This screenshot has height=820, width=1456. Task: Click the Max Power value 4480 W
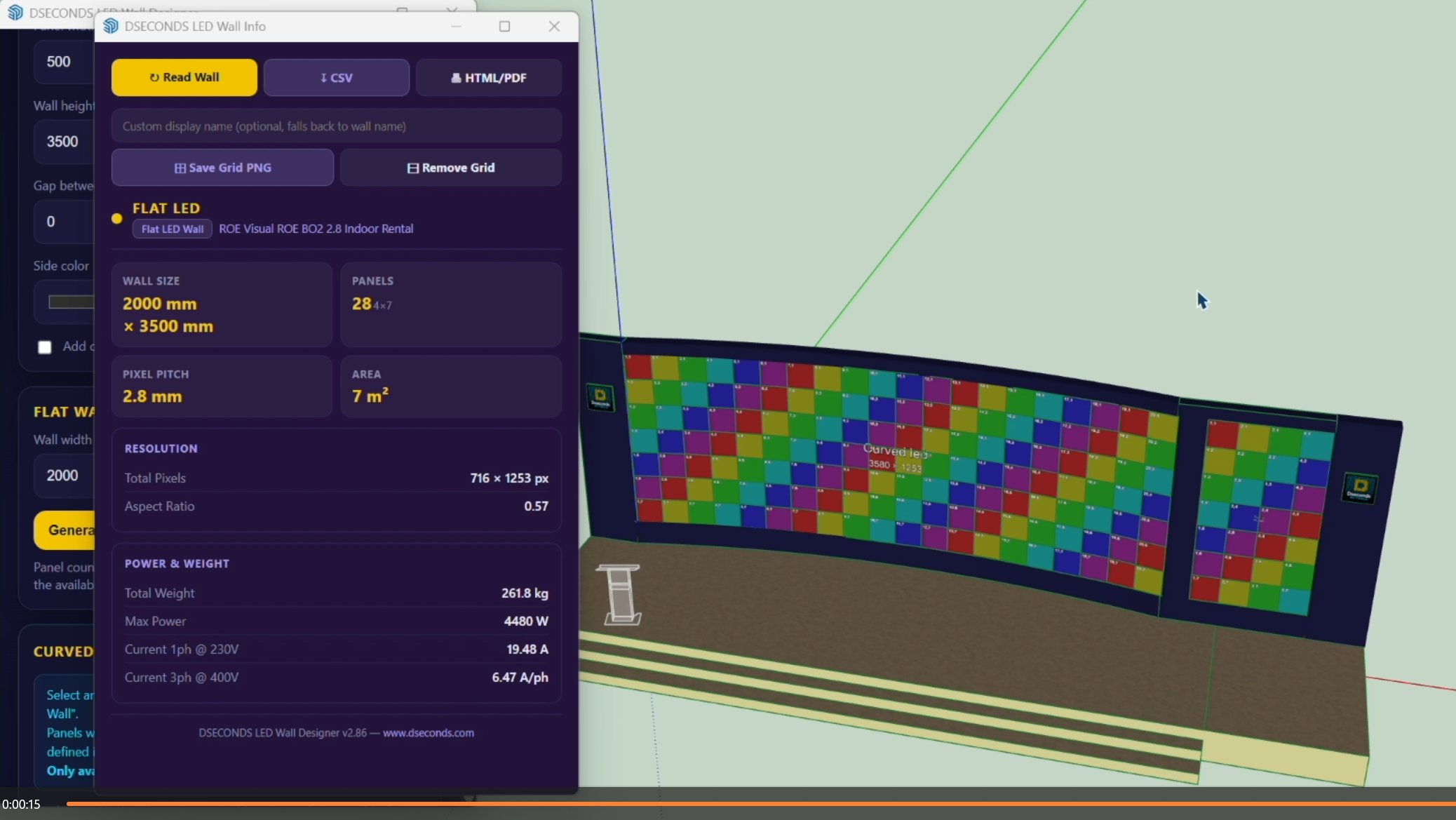point(526,621)
